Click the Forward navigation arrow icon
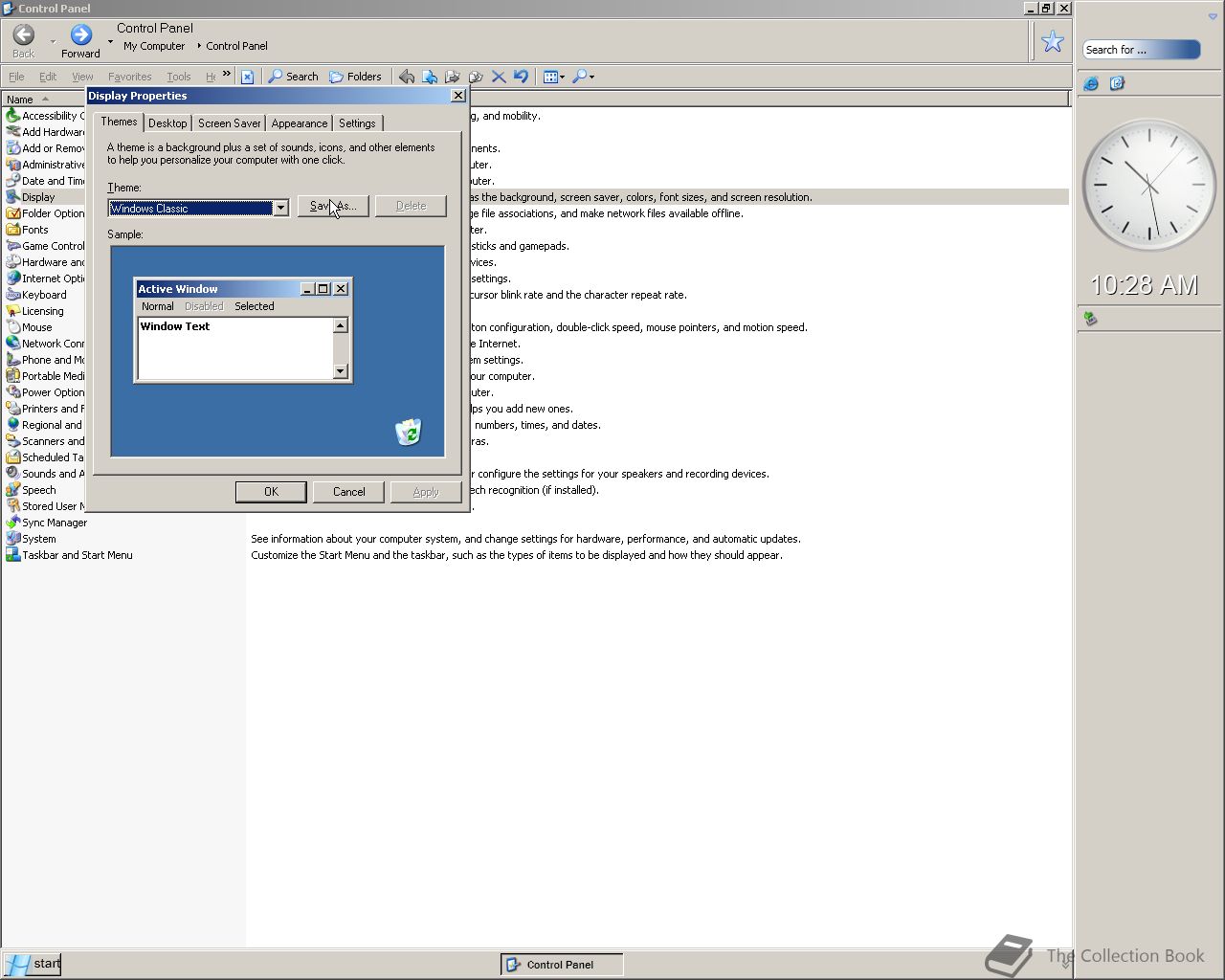This screenshot has height=980, width=1225. pos(81,35)
